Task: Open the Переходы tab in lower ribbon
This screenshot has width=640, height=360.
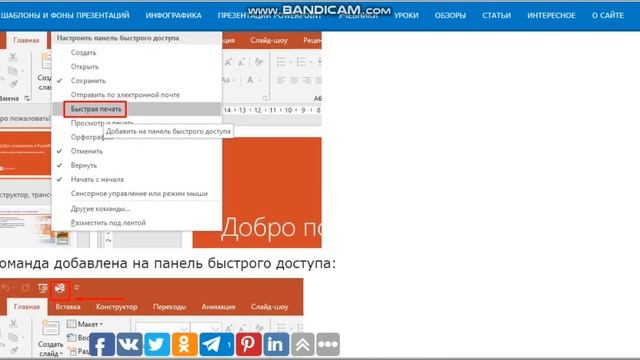Action: [169, 307]
